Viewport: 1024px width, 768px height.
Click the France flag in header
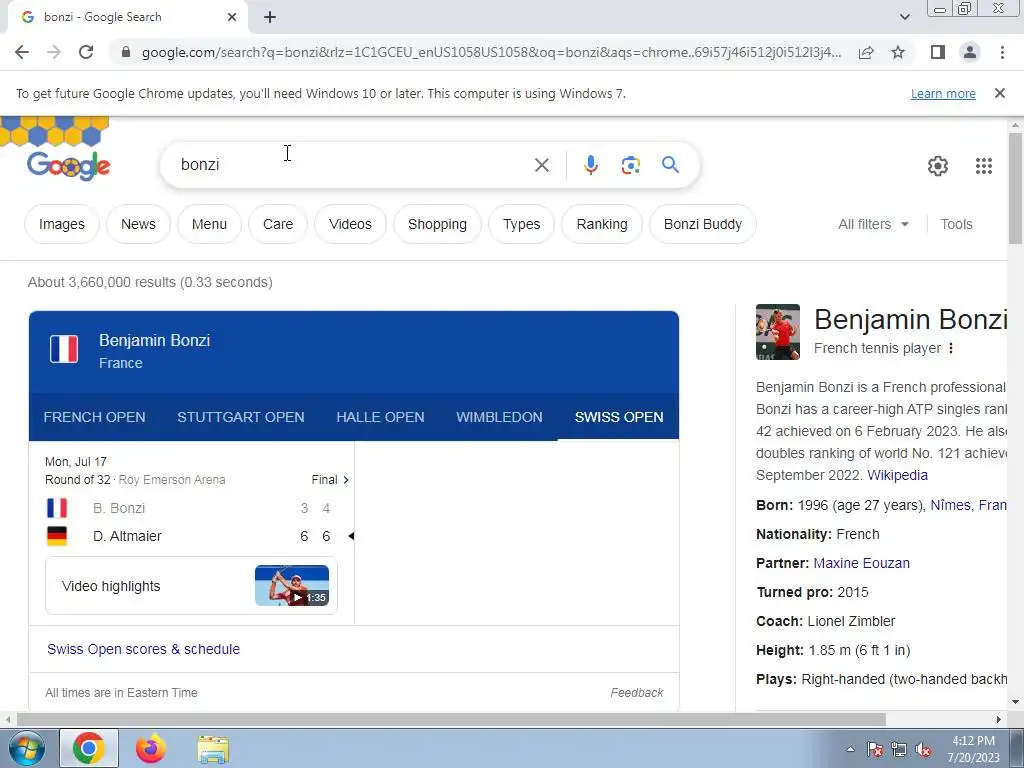[x=64, y=349]
